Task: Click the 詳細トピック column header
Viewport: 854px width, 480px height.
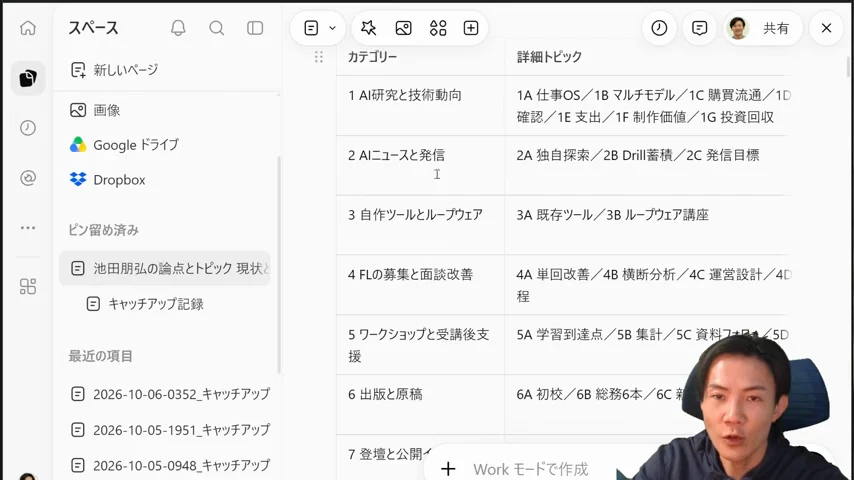Action: 549,57
